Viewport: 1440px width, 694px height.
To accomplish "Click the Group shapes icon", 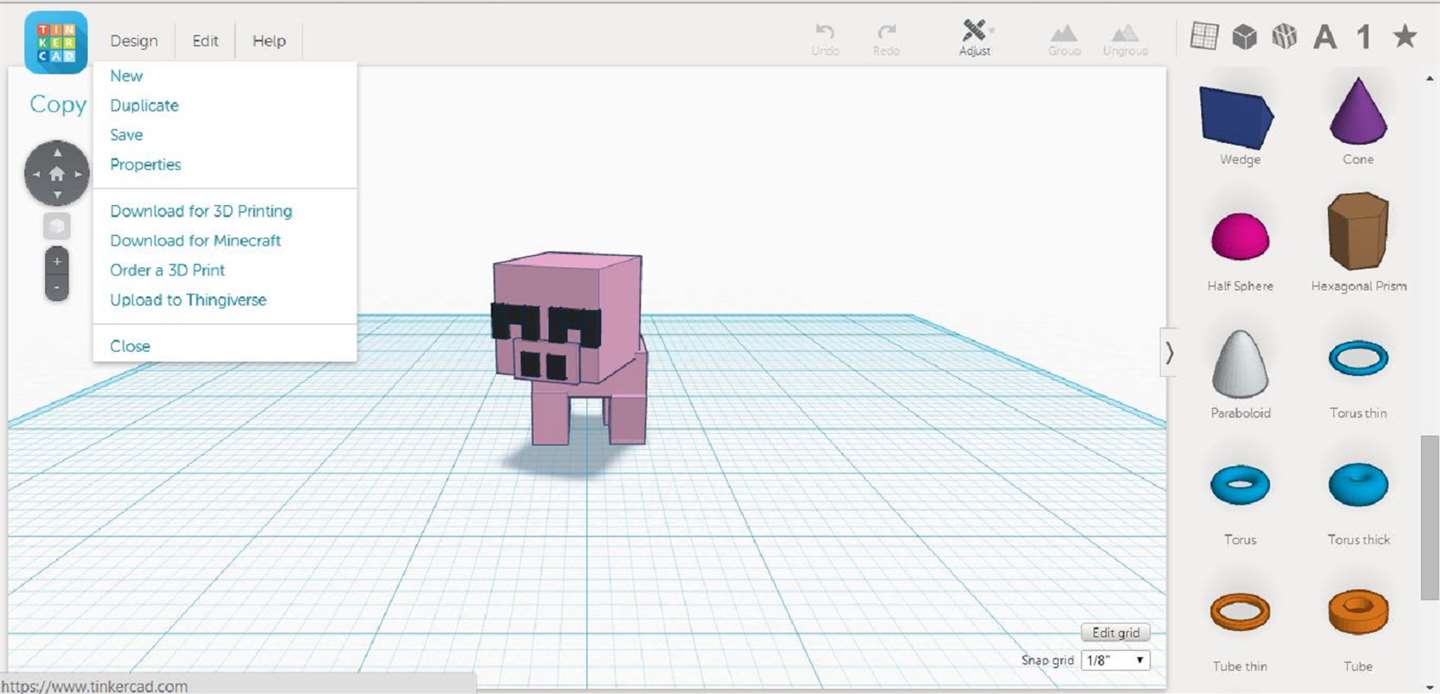I will 1063,33.
